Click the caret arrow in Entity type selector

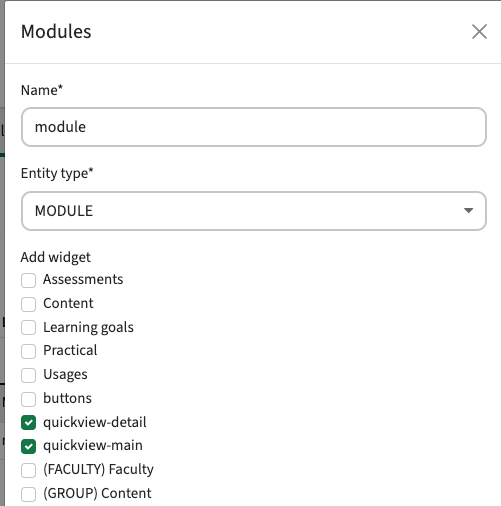click(x=468, y=210)
